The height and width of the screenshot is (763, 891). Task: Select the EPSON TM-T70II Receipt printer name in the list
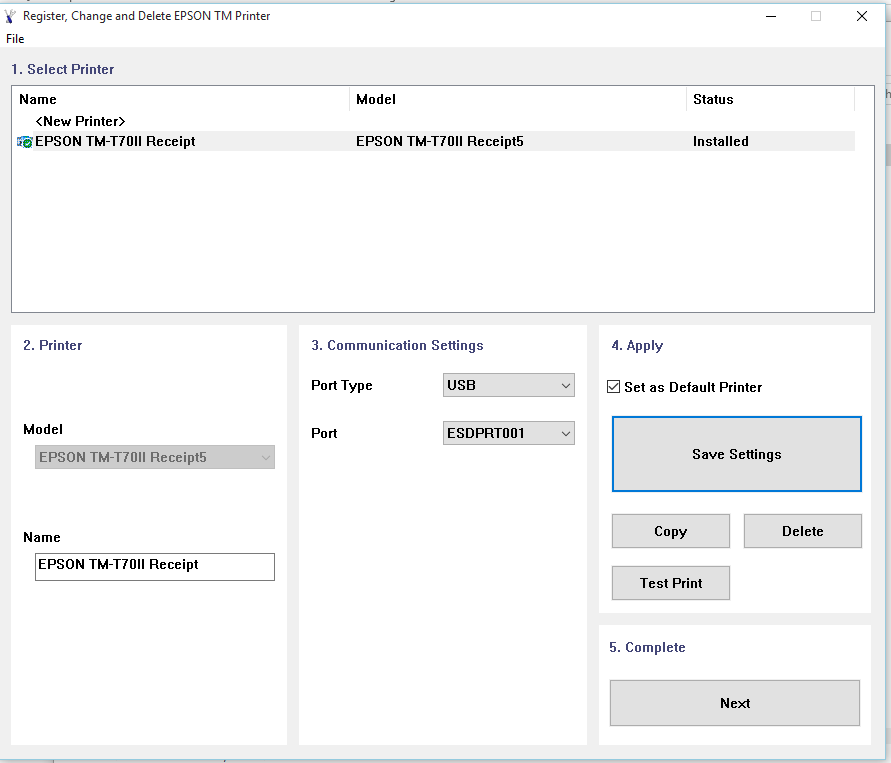coord(115,141)
